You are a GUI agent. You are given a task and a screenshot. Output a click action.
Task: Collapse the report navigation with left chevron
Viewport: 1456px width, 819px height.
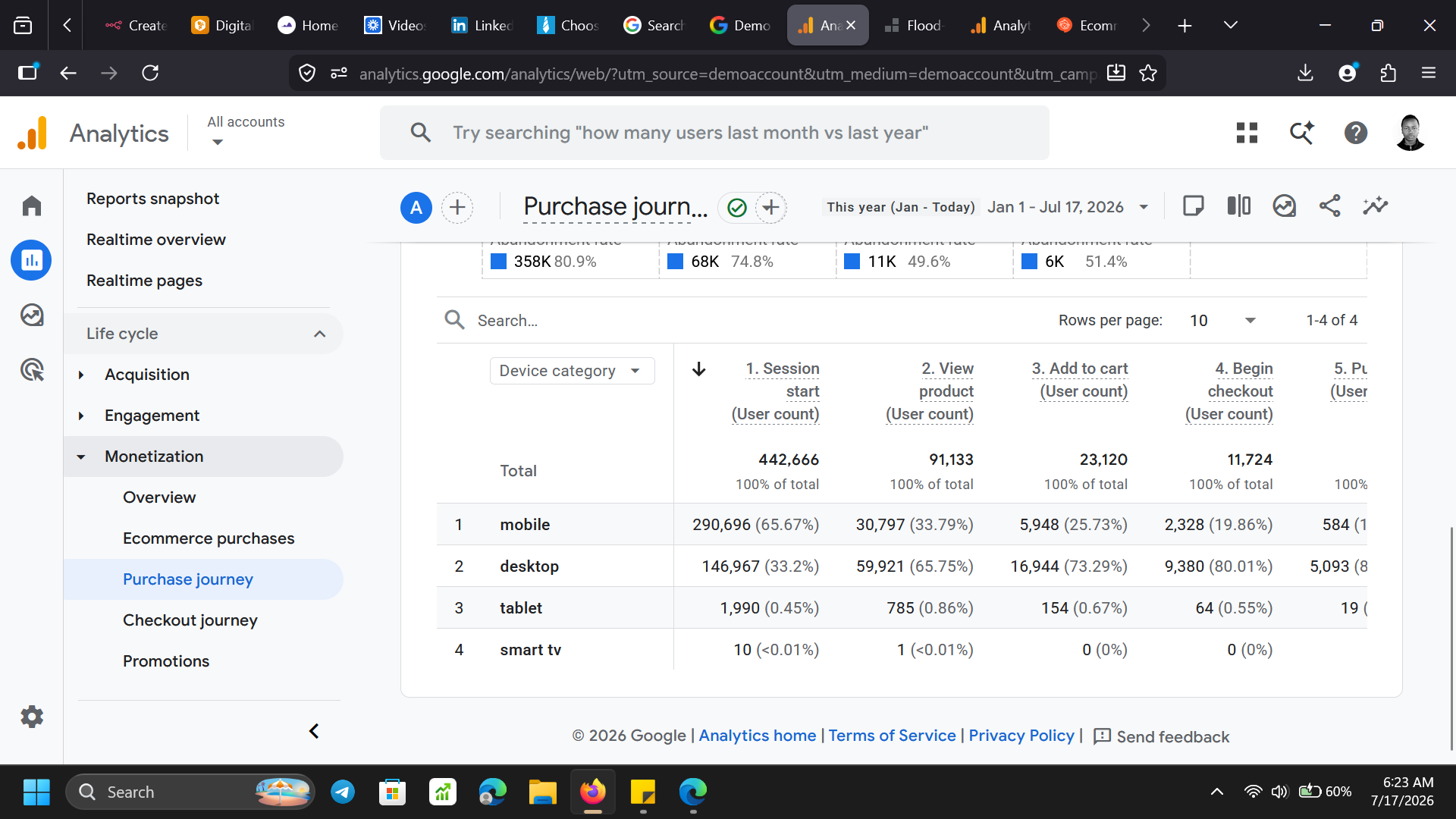(314, 731)
